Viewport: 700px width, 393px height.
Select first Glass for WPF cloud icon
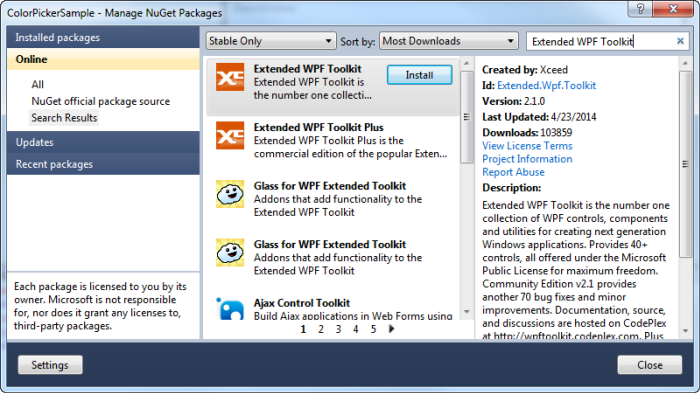pyautogui.click(x=230, y=194)
